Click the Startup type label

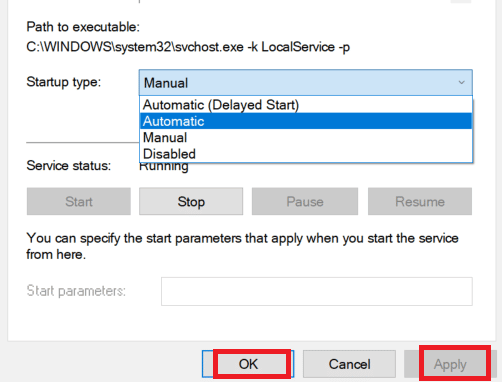click(63, 82)
